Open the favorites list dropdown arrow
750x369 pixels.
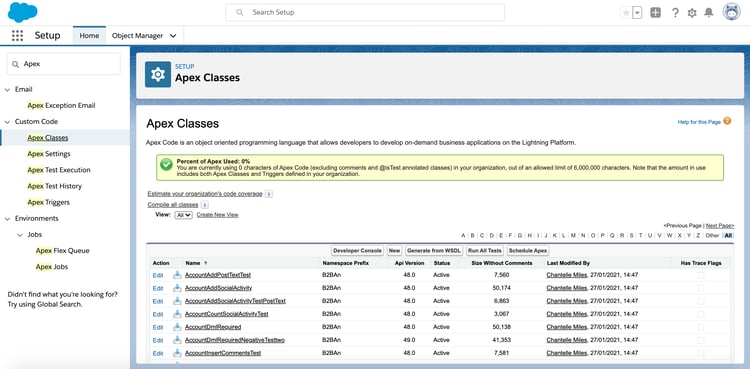point(637,13)
